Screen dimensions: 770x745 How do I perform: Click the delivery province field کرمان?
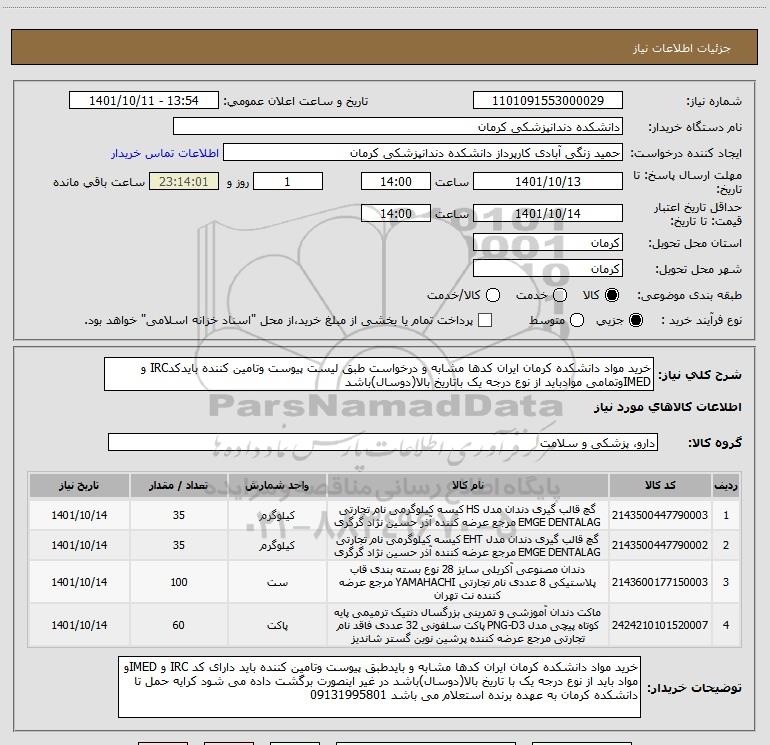click(x=548, y=243)
